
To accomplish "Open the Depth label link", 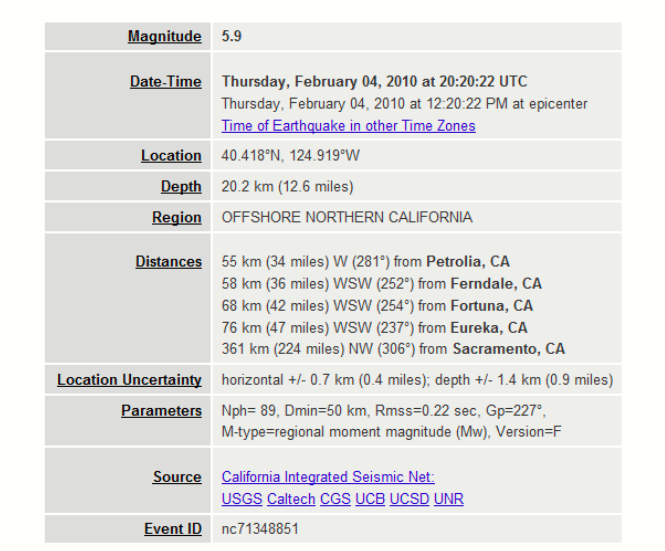I will 181,187.
